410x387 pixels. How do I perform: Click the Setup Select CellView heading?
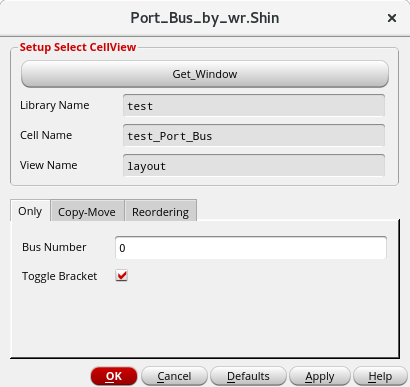78,47
